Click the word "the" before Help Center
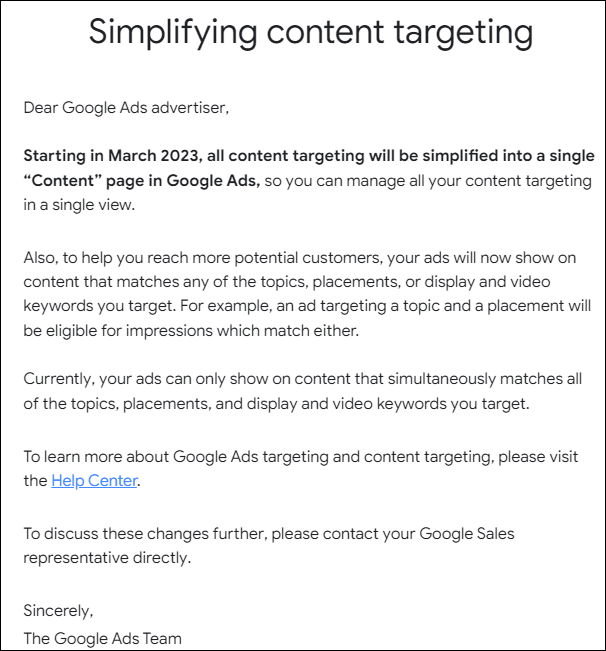The width and height of the screenshot is (606, 651). [x=36, y=481]
